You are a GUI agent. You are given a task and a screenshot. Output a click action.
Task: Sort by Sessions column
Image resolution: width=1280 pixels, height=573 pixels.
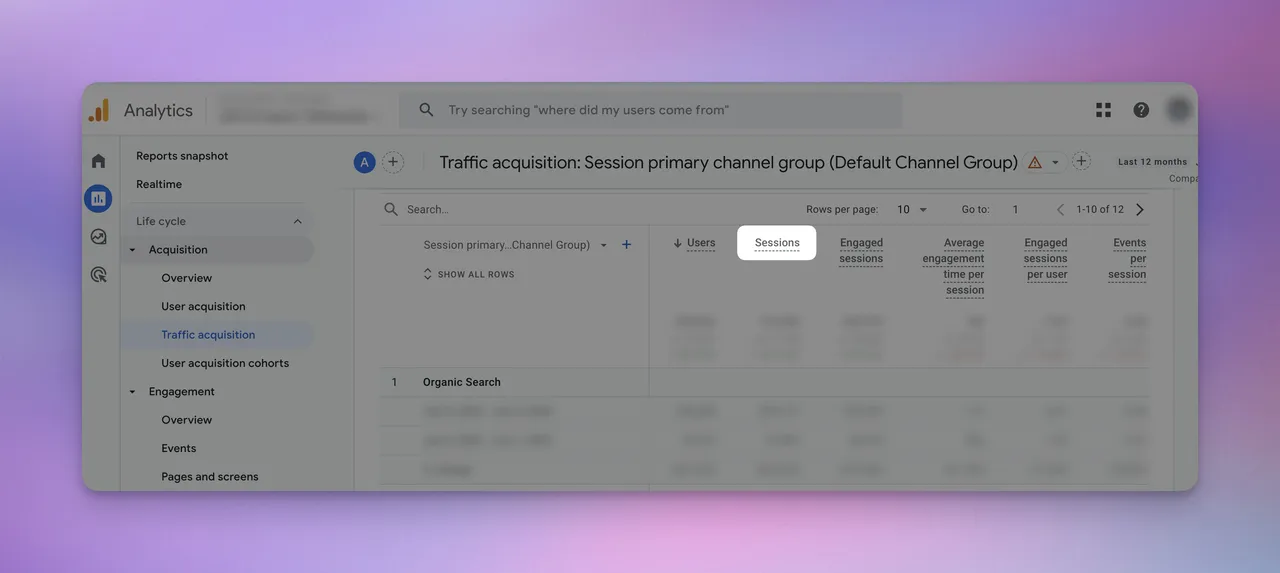coord(777,243)
